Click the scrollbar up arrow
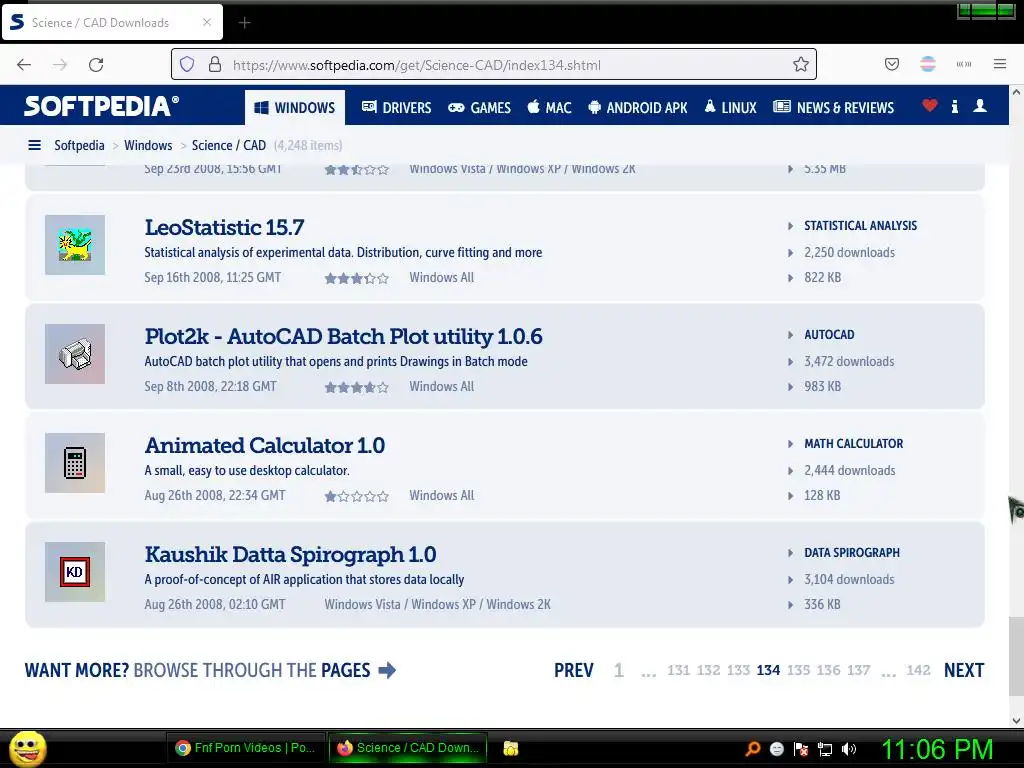The height and width of the screenshot is (768, 1024). click(x=1016, y=93)
